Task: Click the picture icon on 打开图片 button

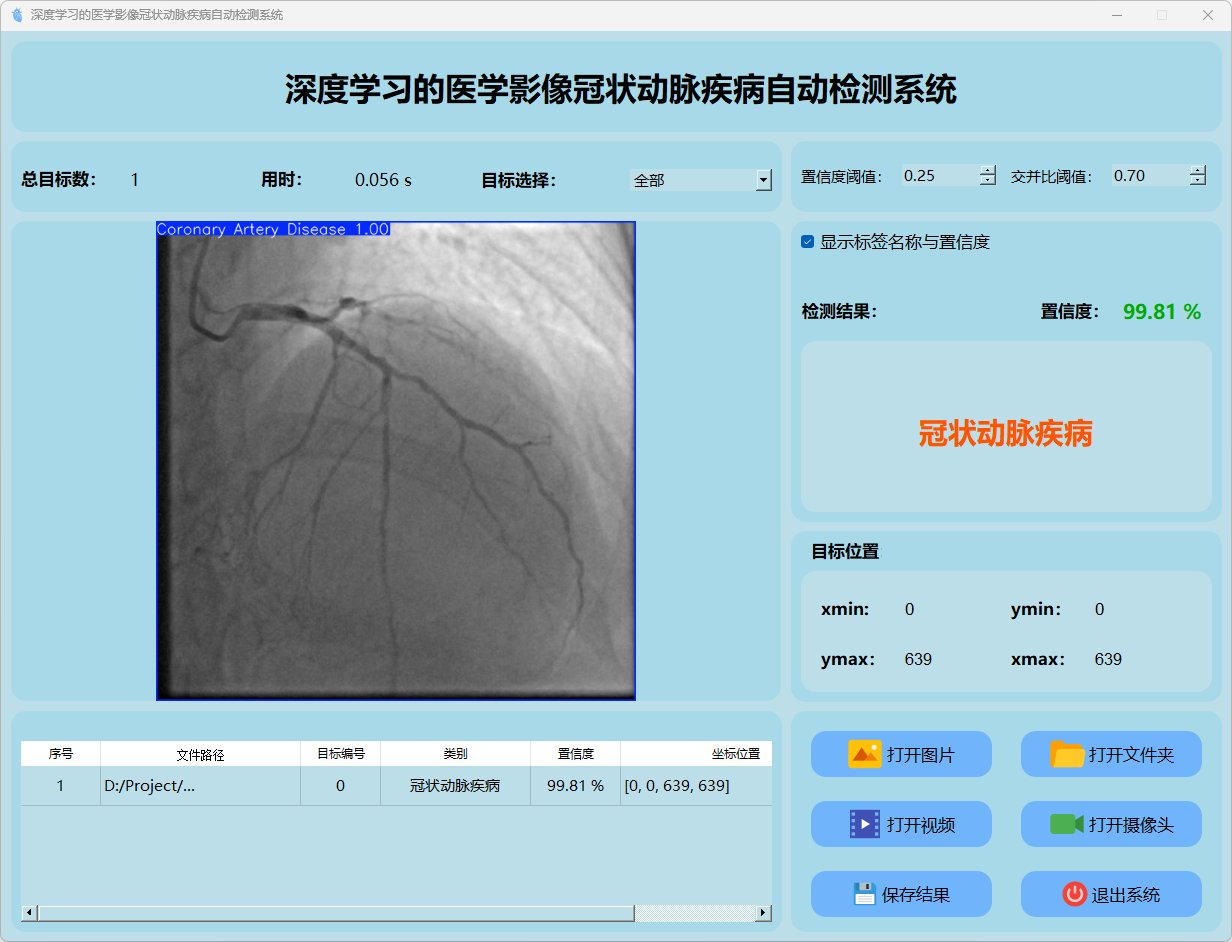Action: click(864, 754)
